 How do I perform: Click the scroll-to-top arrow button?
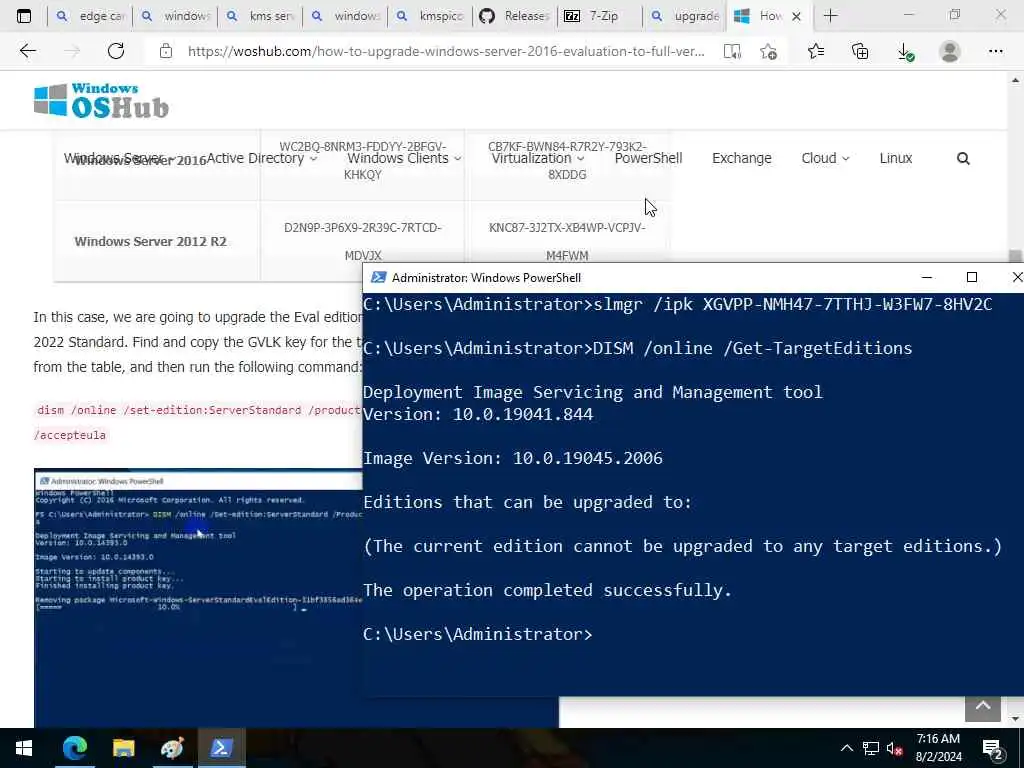click(982, 708)
